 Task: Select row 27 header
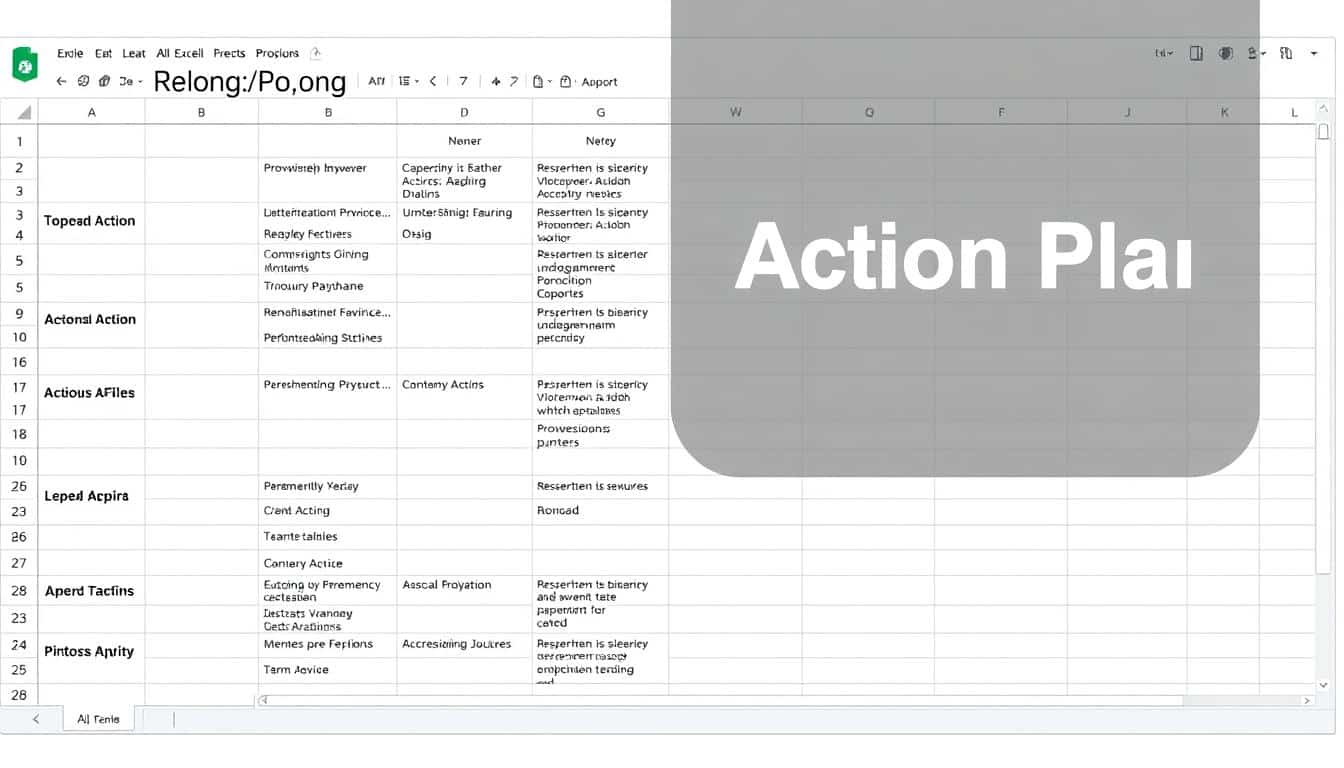[x=19, y=563]
